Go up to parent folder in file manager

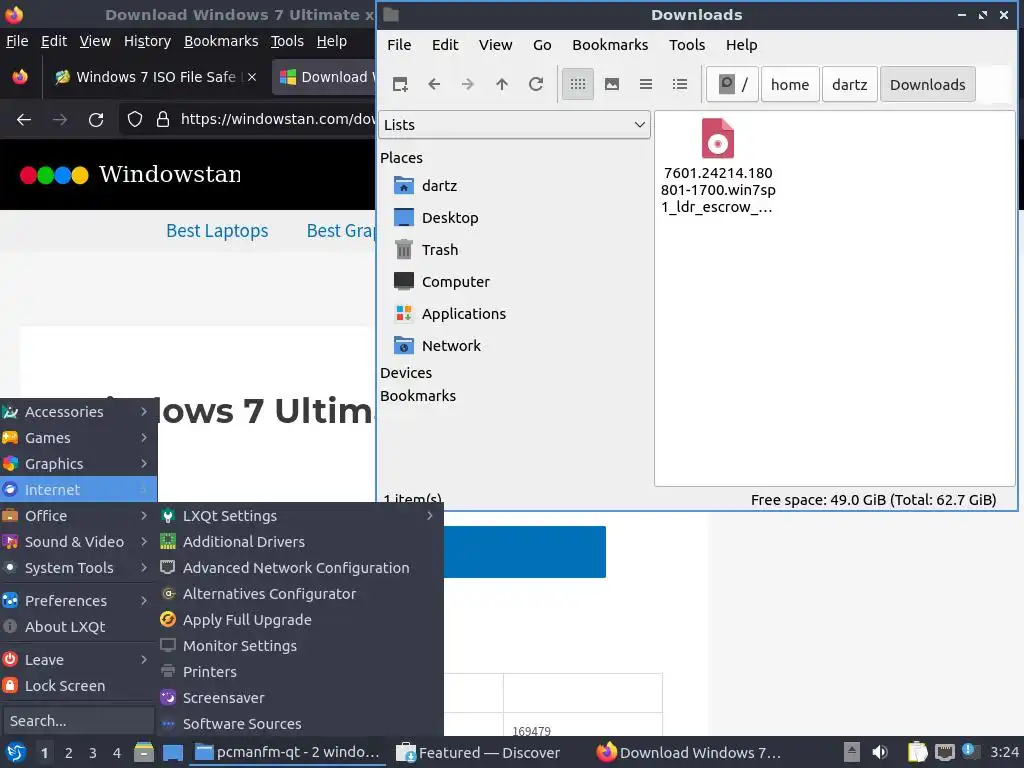tap(502, 84)
